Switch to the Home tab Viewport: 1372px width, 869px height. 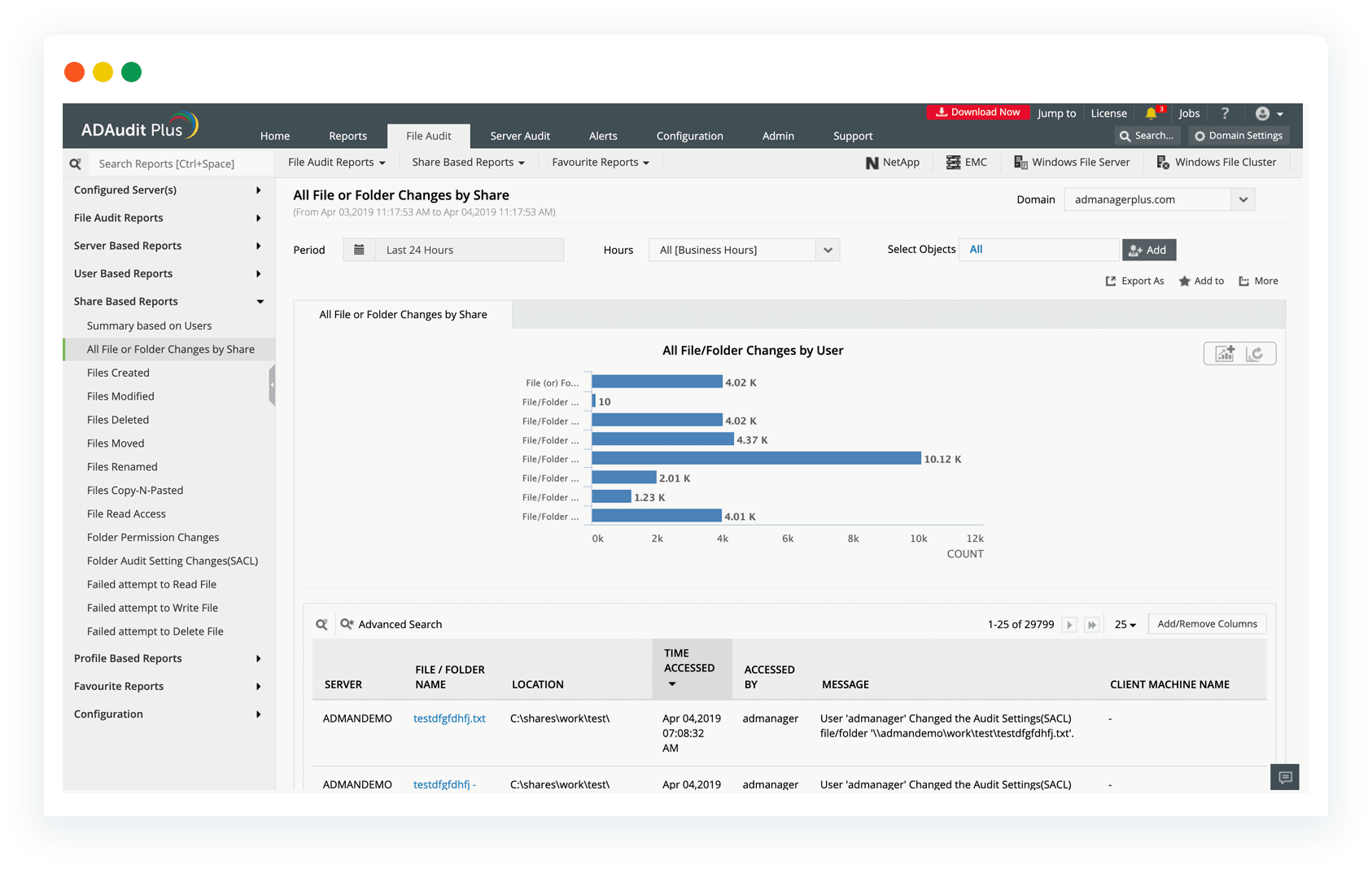coord(275,136)
